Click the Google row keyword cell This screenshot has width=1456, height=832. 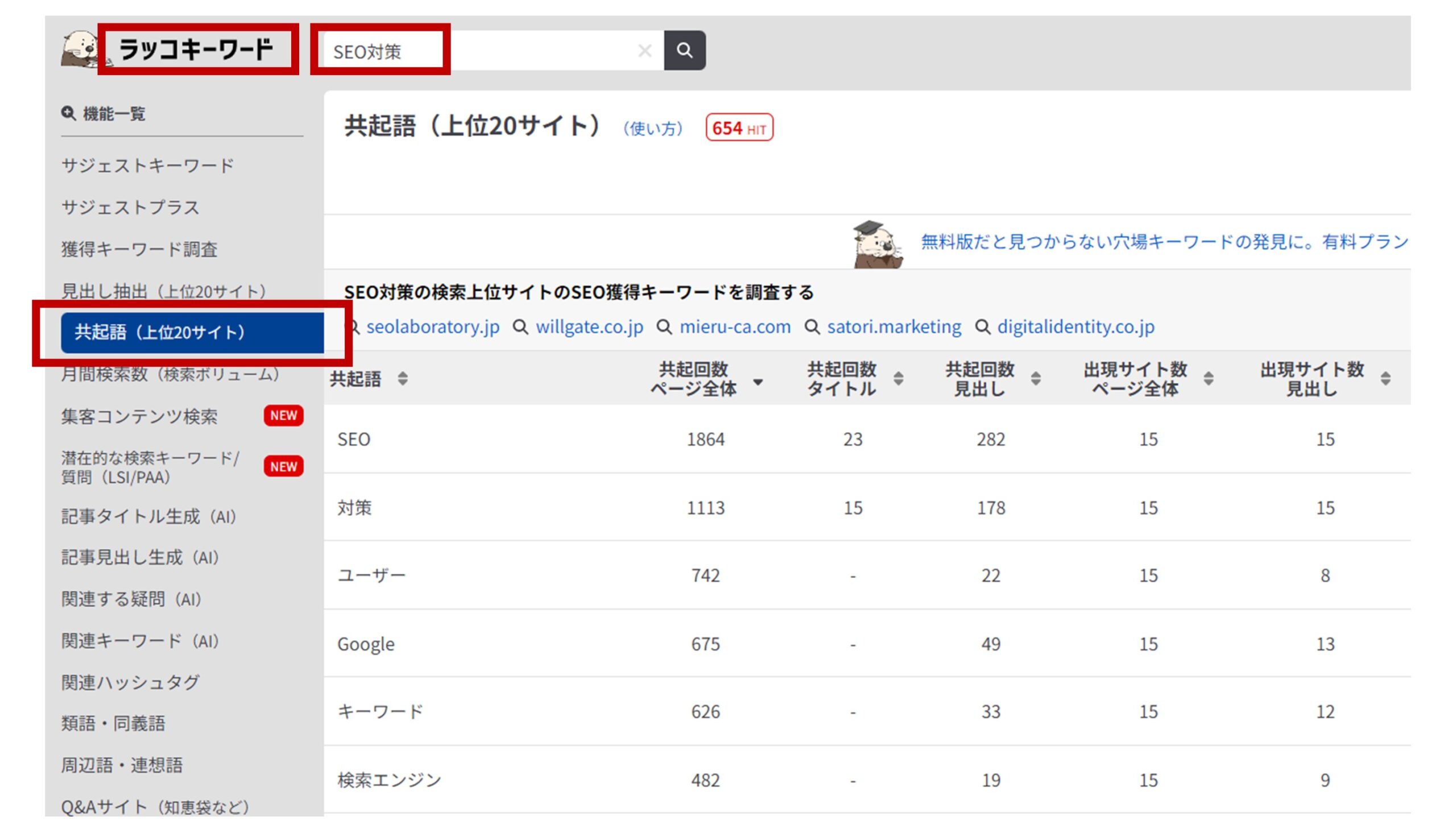coord(366,644)
